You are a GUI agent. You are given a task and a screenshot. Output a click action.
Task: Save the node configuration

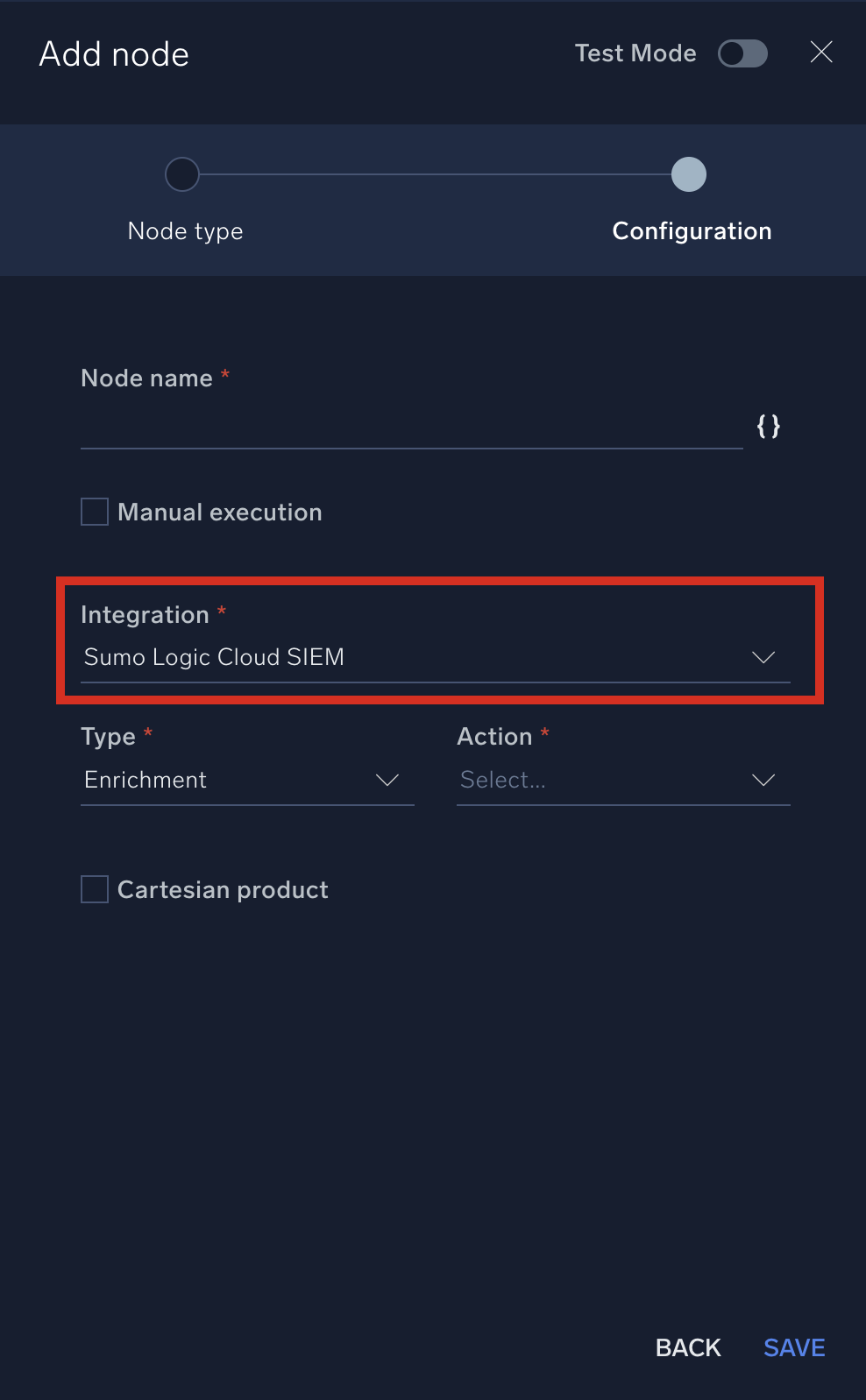[792, 1347]
